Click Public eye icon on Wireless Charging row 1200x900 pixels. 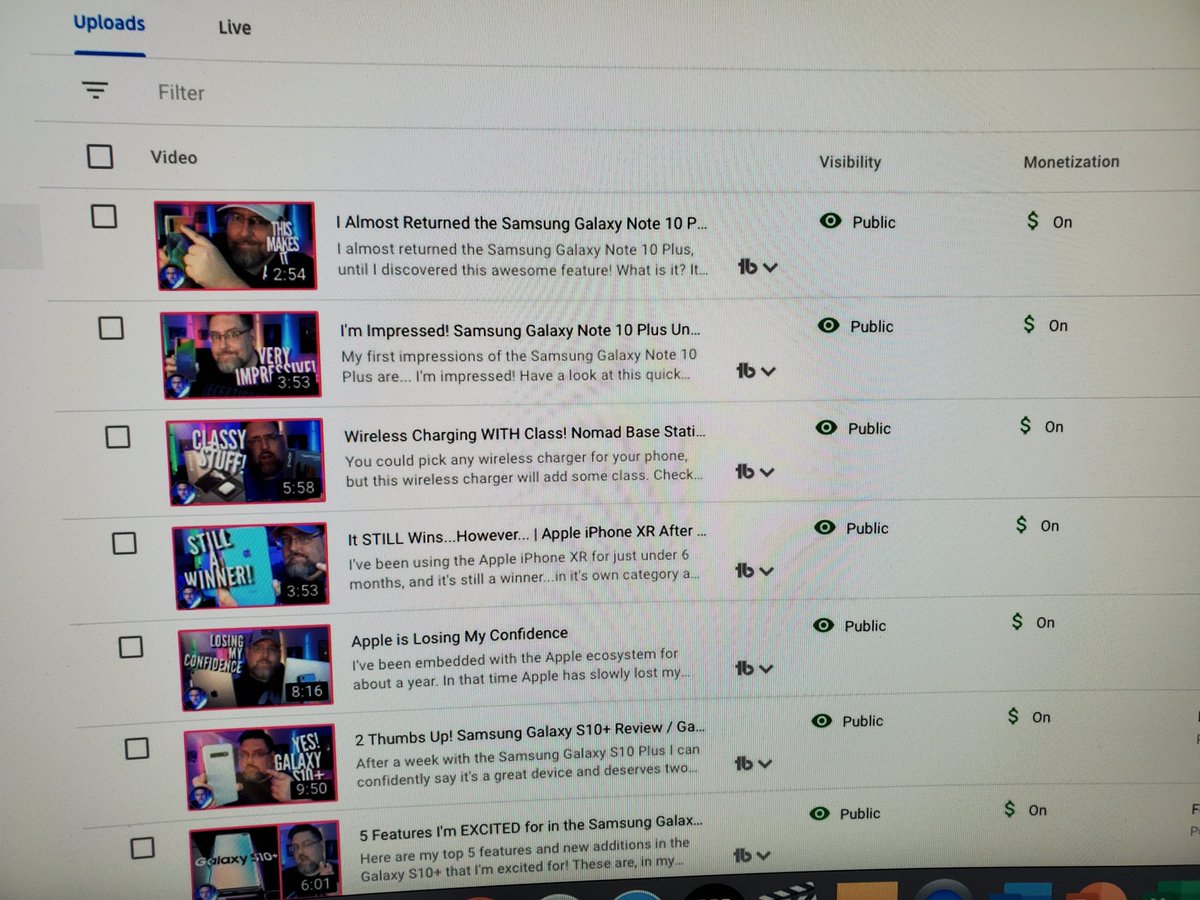(x=826, y=428)
